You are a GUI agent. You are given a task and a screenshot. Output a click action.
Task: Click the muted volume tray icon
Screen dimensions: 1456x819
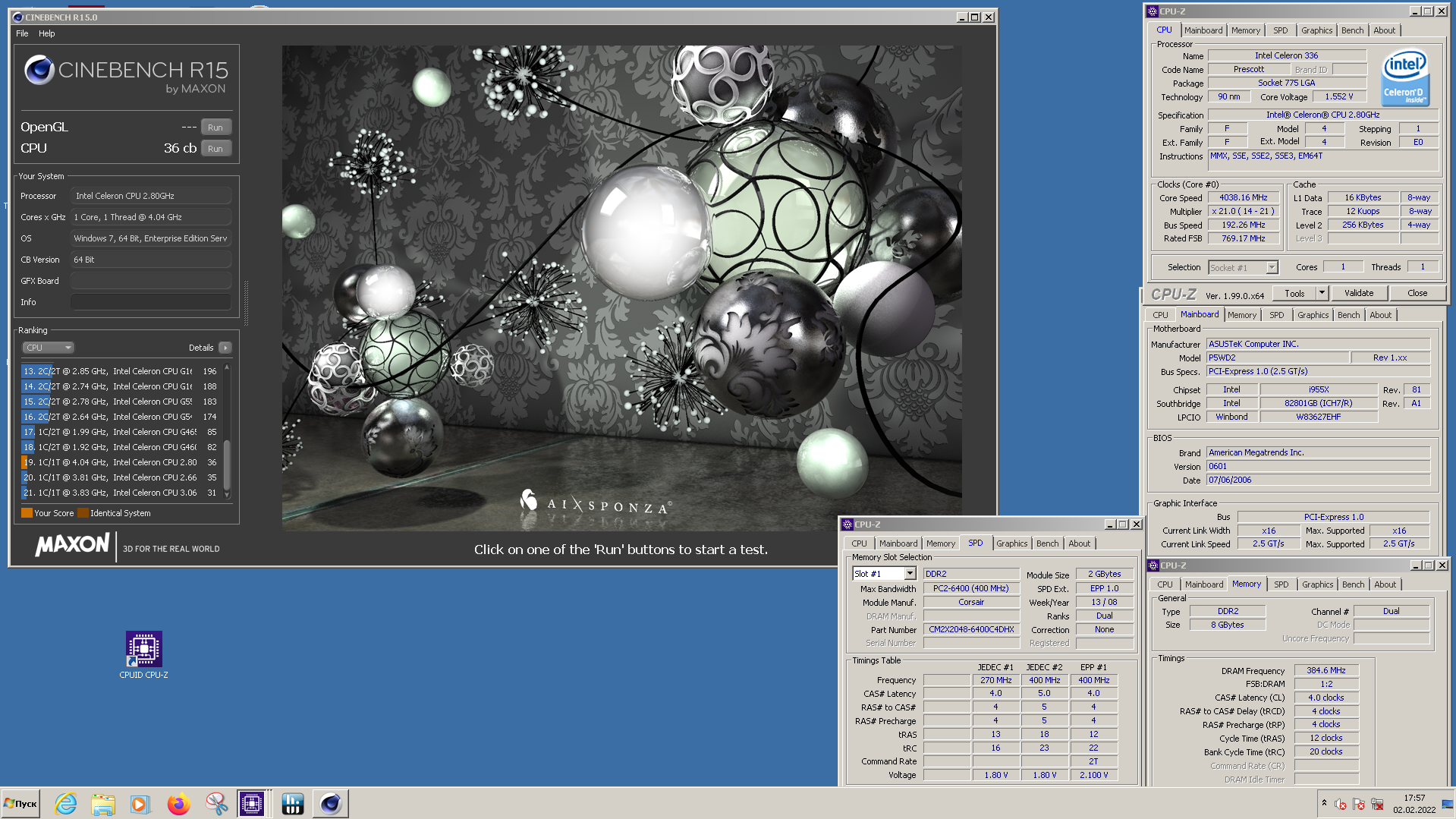pos(1341,805)
